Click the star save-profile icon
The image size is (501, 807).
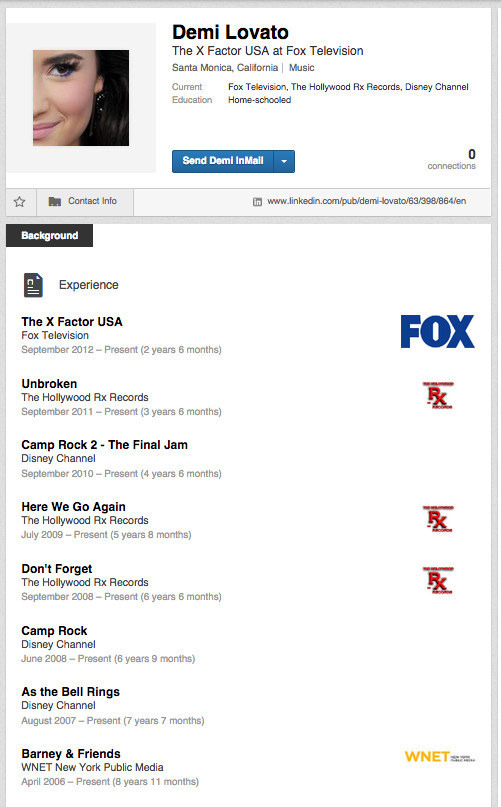20,202
